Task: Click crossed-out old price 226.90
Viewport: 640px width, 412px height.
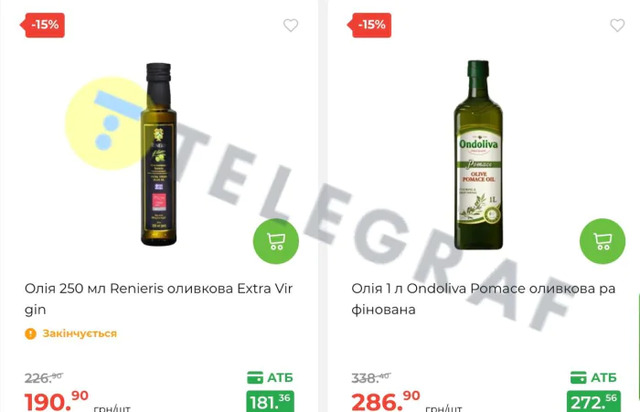Action: pyautogui.click(x=44, y=378)
